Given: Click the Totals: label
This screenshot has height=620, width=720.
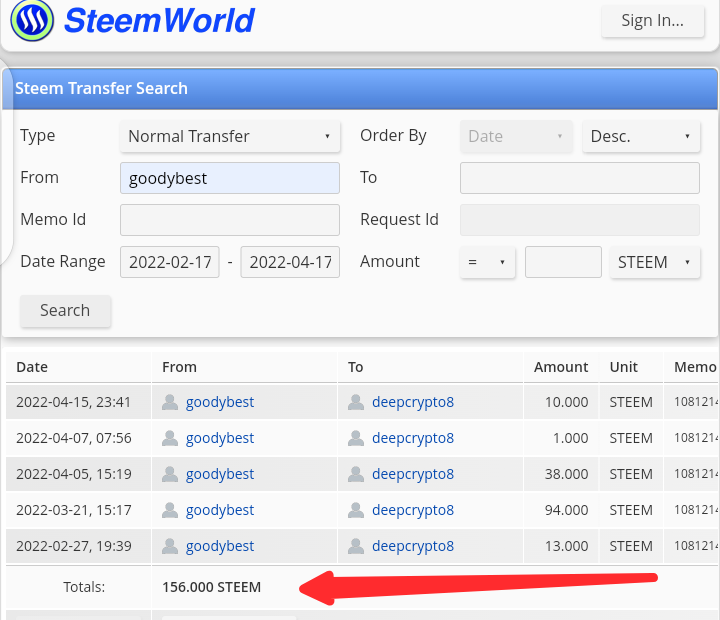Looking at the screenshot, I should [x=84, y=587].
